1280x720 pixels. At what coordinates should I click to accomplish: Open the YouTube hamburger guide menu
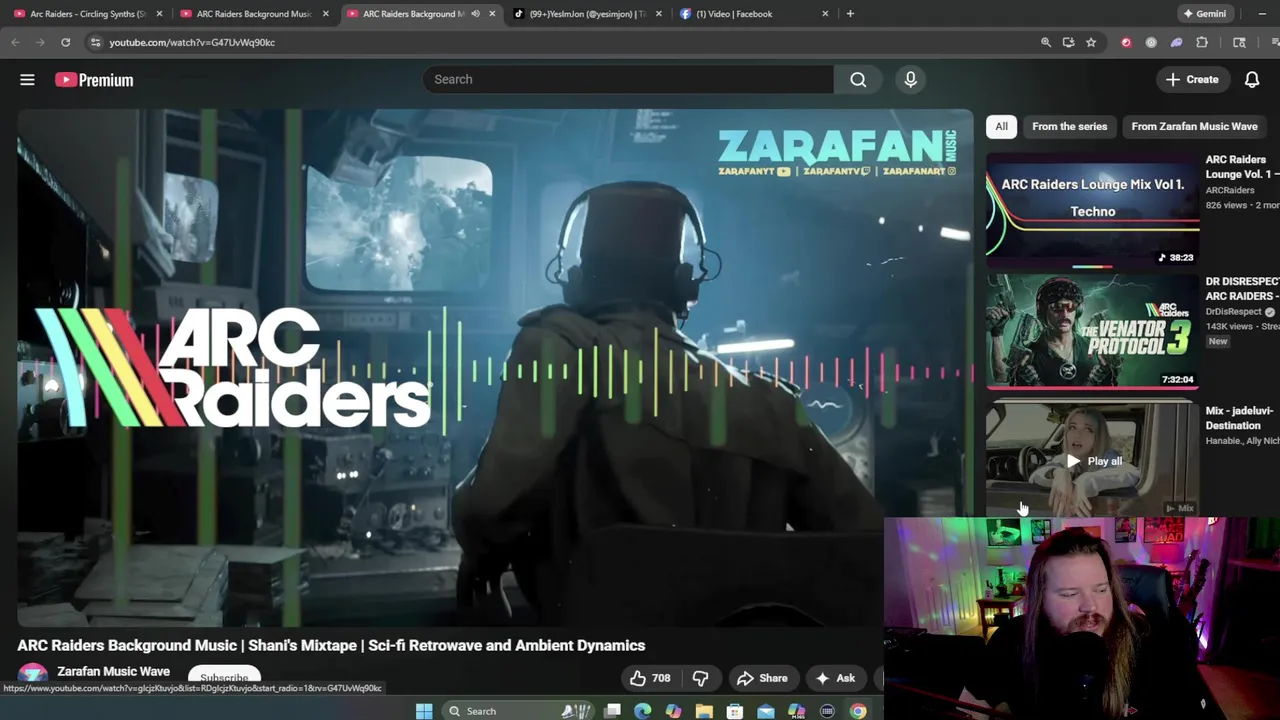(27, 80)
